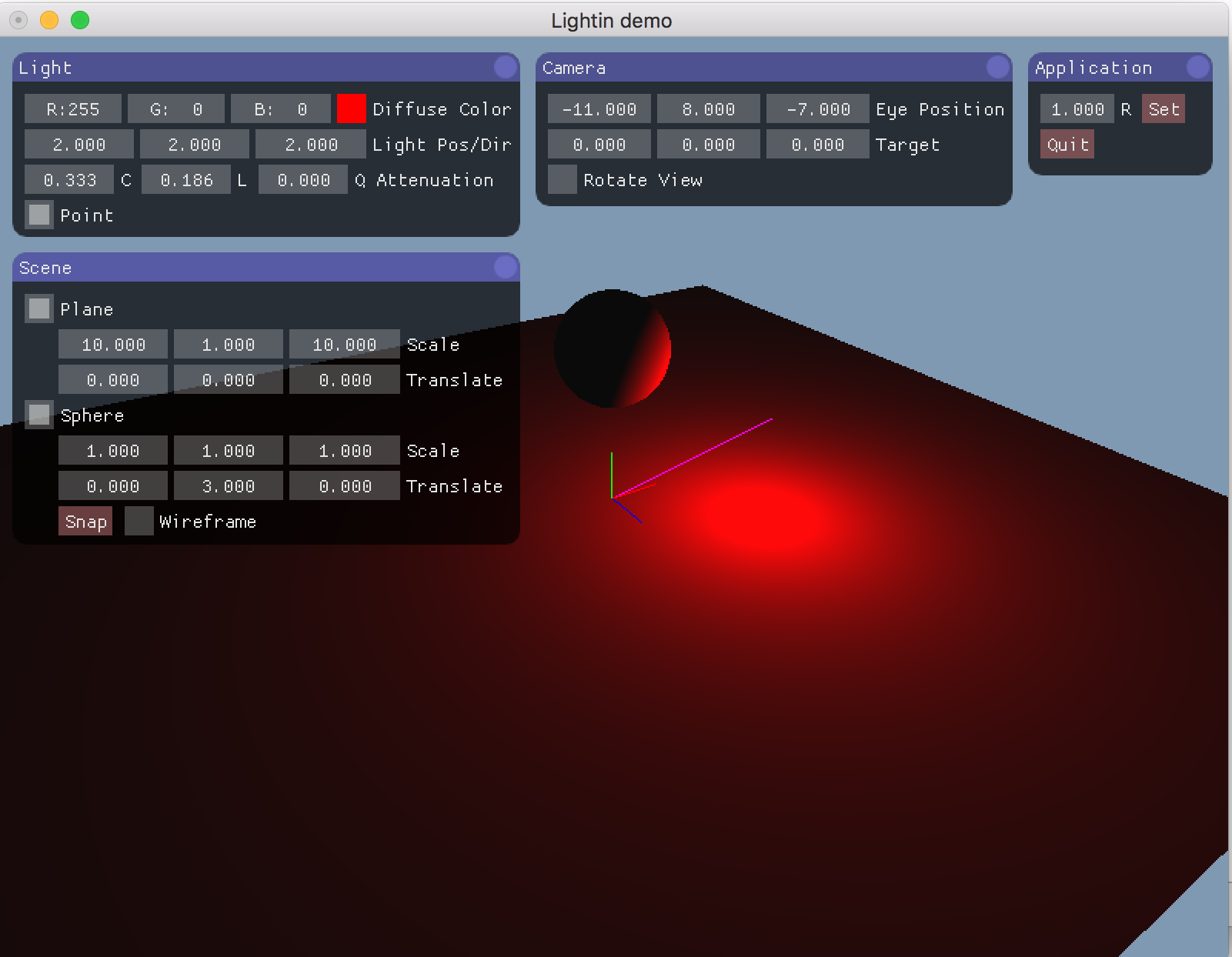Select the R:255 diffuse color field
Screen dimensions: 1232x957
(x=73, y=109)
